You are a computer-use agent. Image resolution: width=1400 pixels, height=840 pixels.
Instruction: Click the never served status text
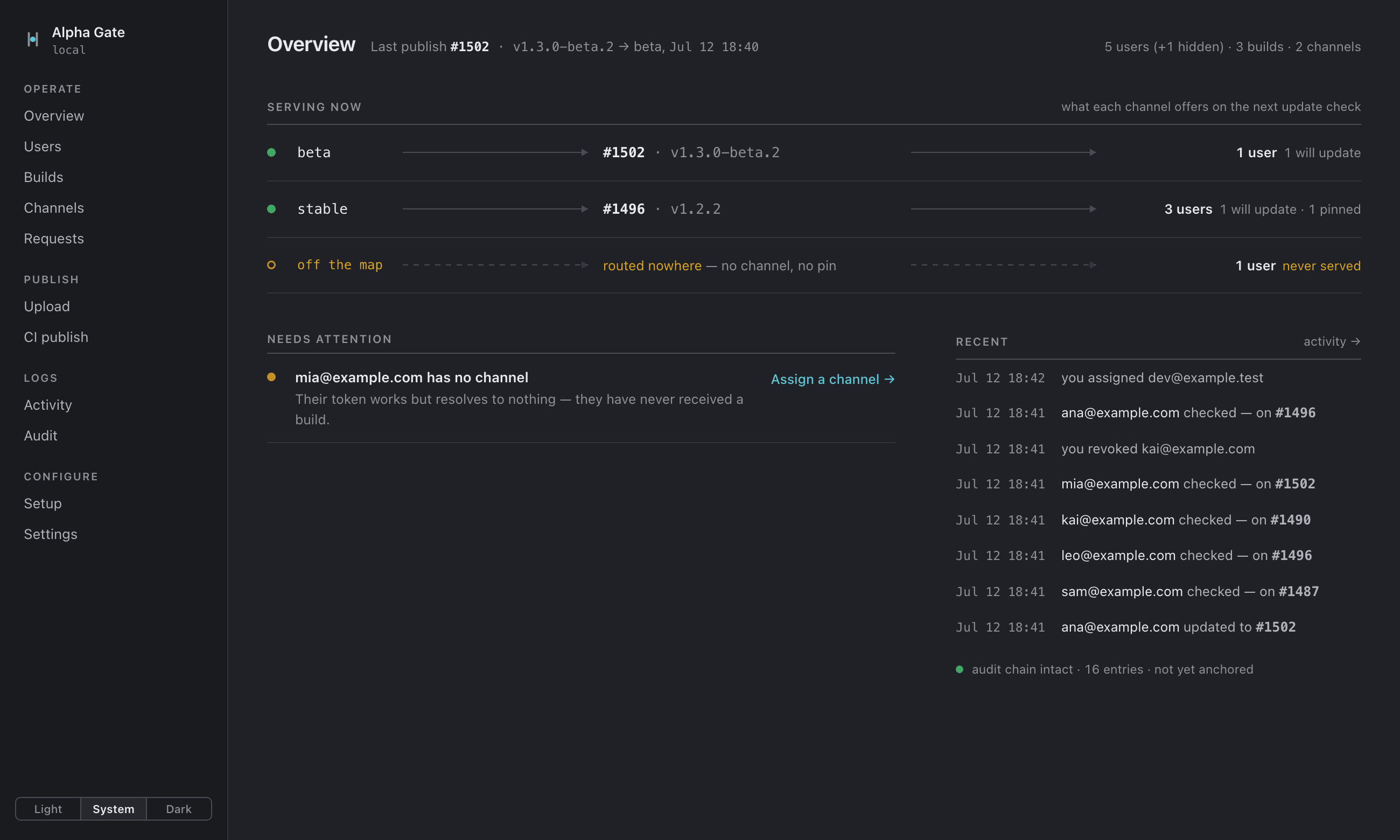click(x=1321, y=266)
